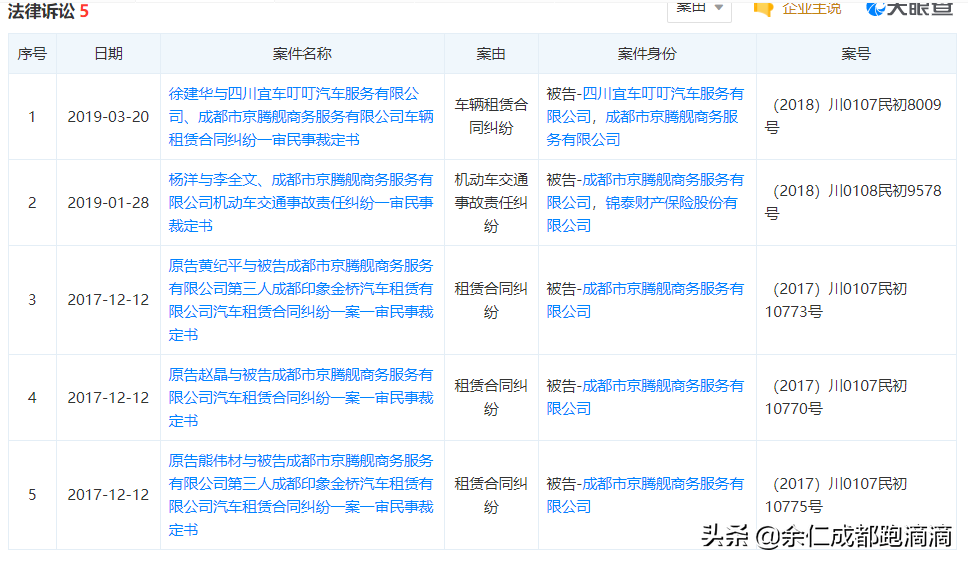Image resolution: width=968 pixels, height=564 pixels.
Task: Select sequence number 5 cell
Action: tap(32, 495)
